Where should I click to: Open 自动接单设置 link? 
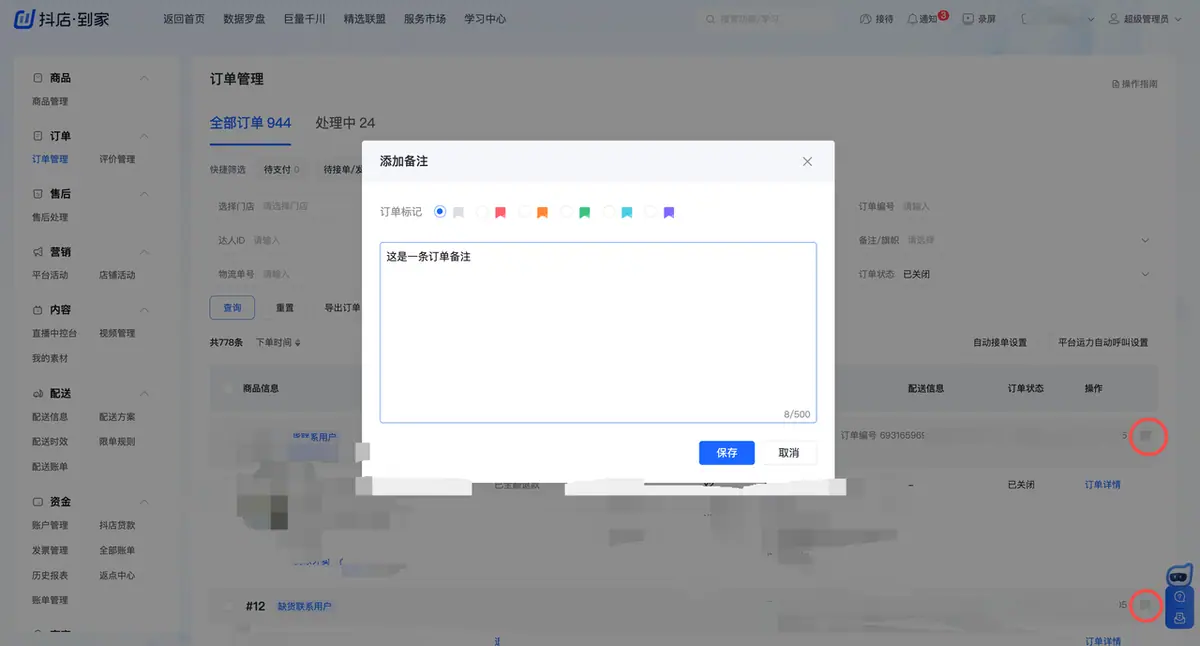click(1000, 342)
